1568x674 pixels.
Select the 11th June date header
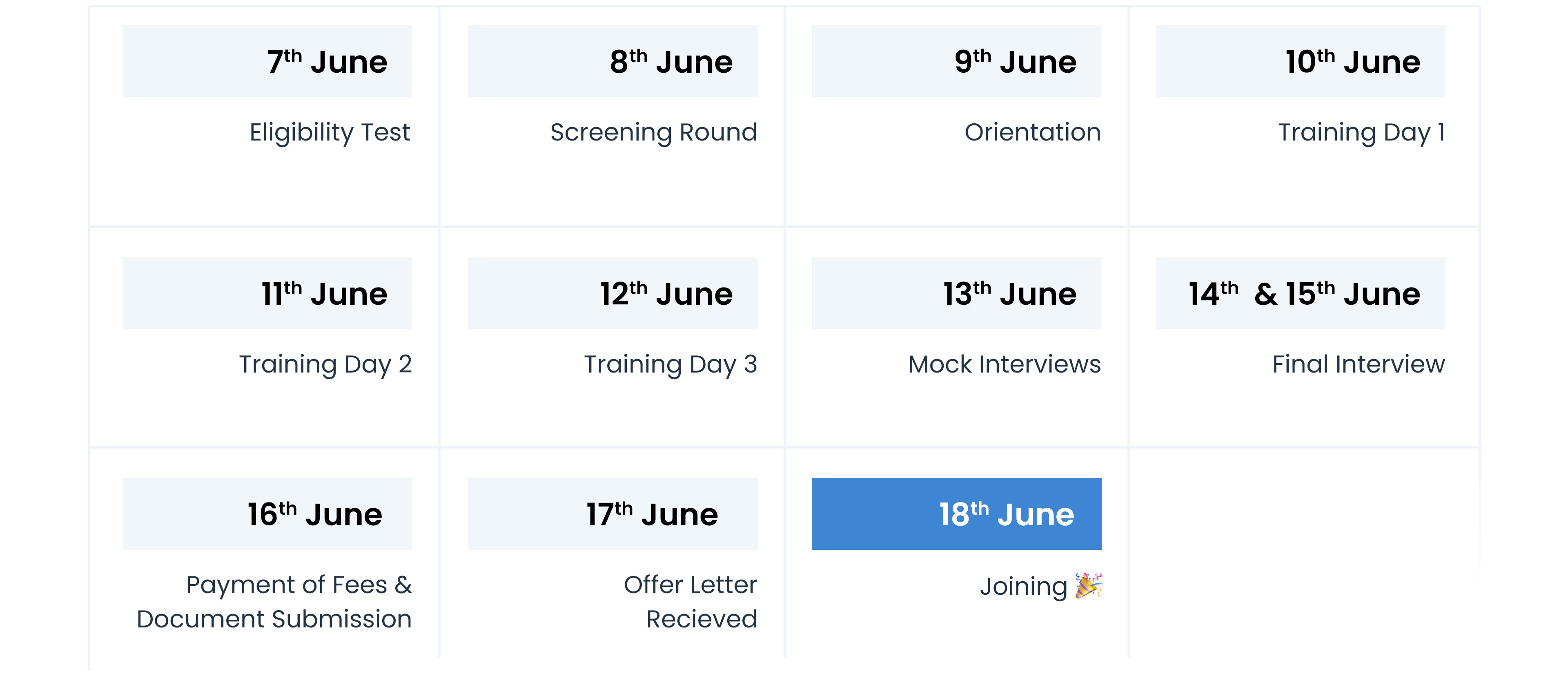click(267, 293)
